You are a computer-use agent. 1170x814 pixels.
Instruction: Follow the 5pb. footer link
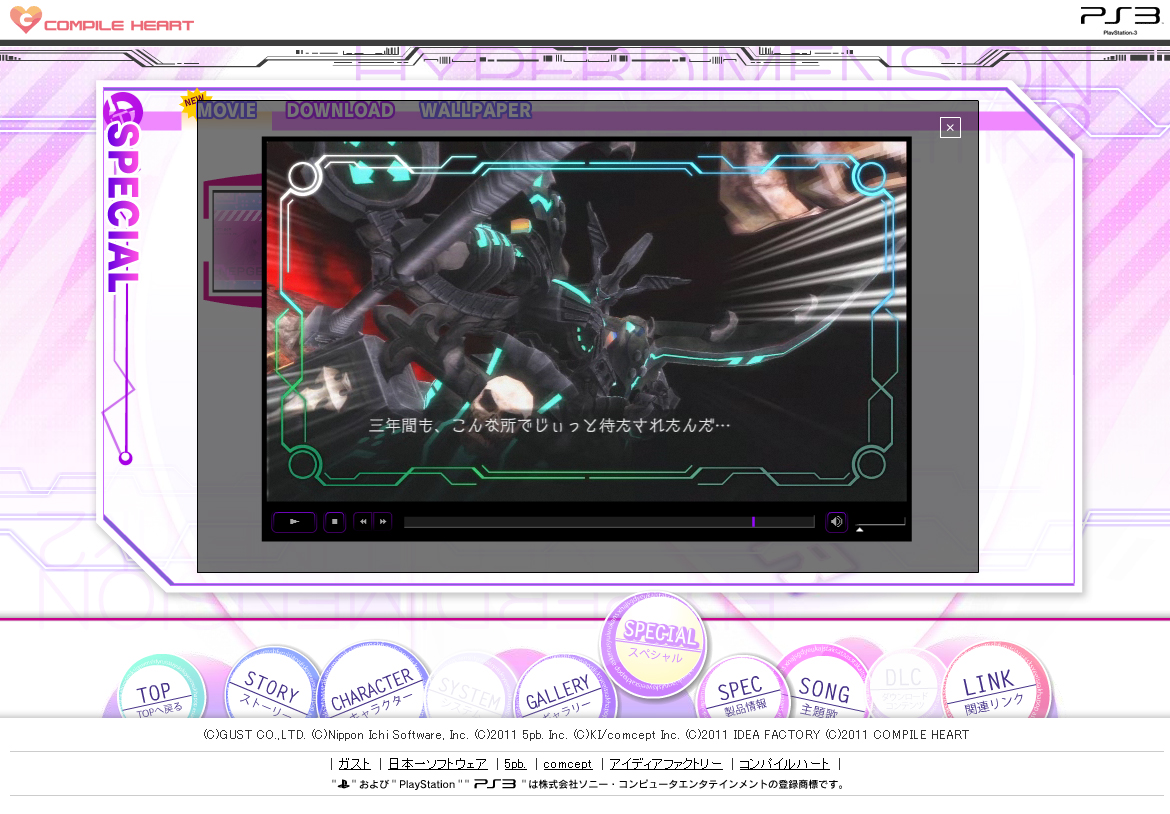[516, 764]
